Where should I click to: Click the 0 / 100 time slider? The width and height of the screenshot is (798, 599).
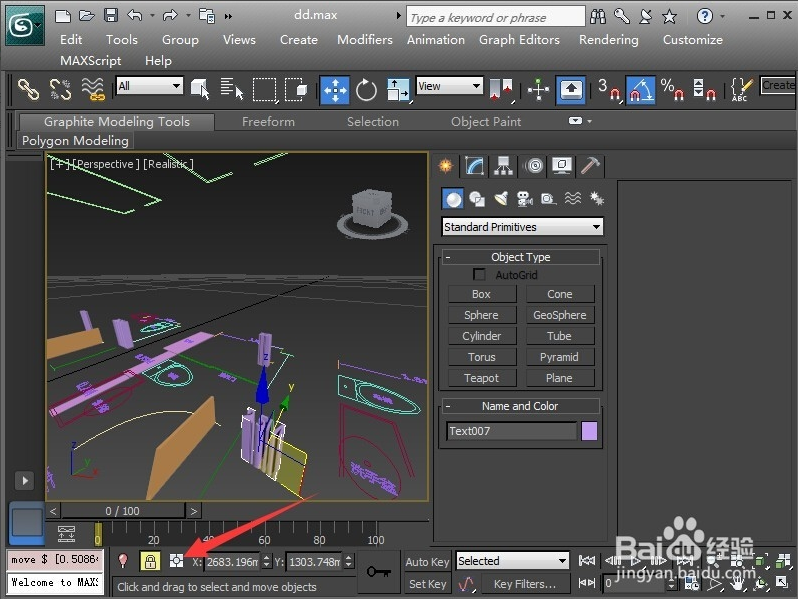123,510
